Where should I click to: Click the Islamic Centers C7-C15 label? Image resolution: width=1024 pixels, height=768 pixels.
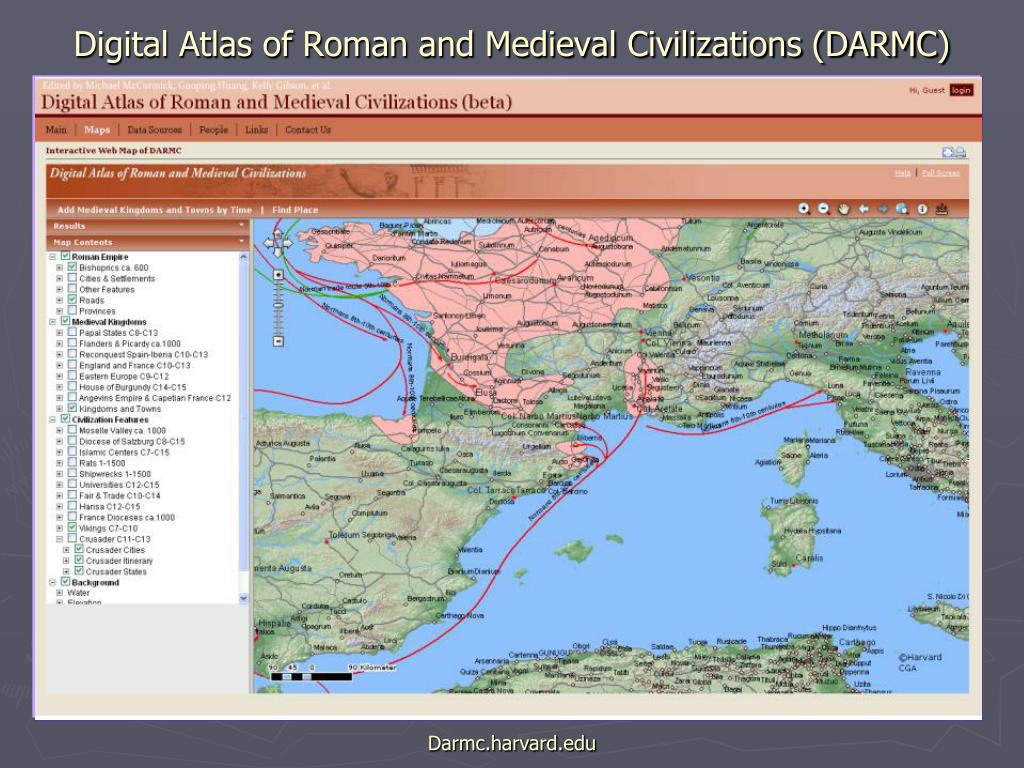click(x=124, y=452)
